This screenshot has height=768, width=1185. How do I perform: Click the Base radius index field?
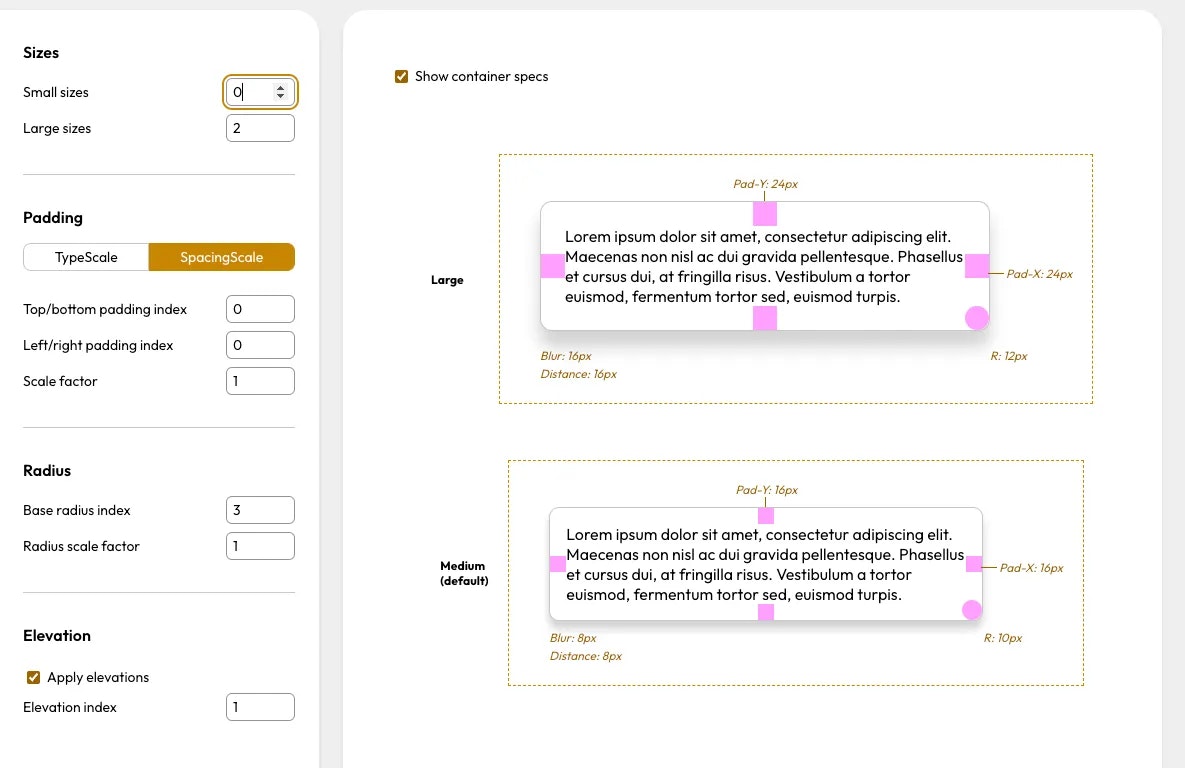tap(260, 510)
